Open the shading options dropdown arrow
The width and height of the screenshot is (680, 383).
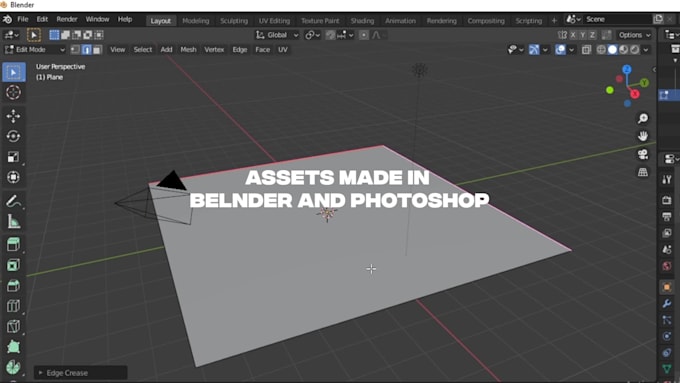646,50
